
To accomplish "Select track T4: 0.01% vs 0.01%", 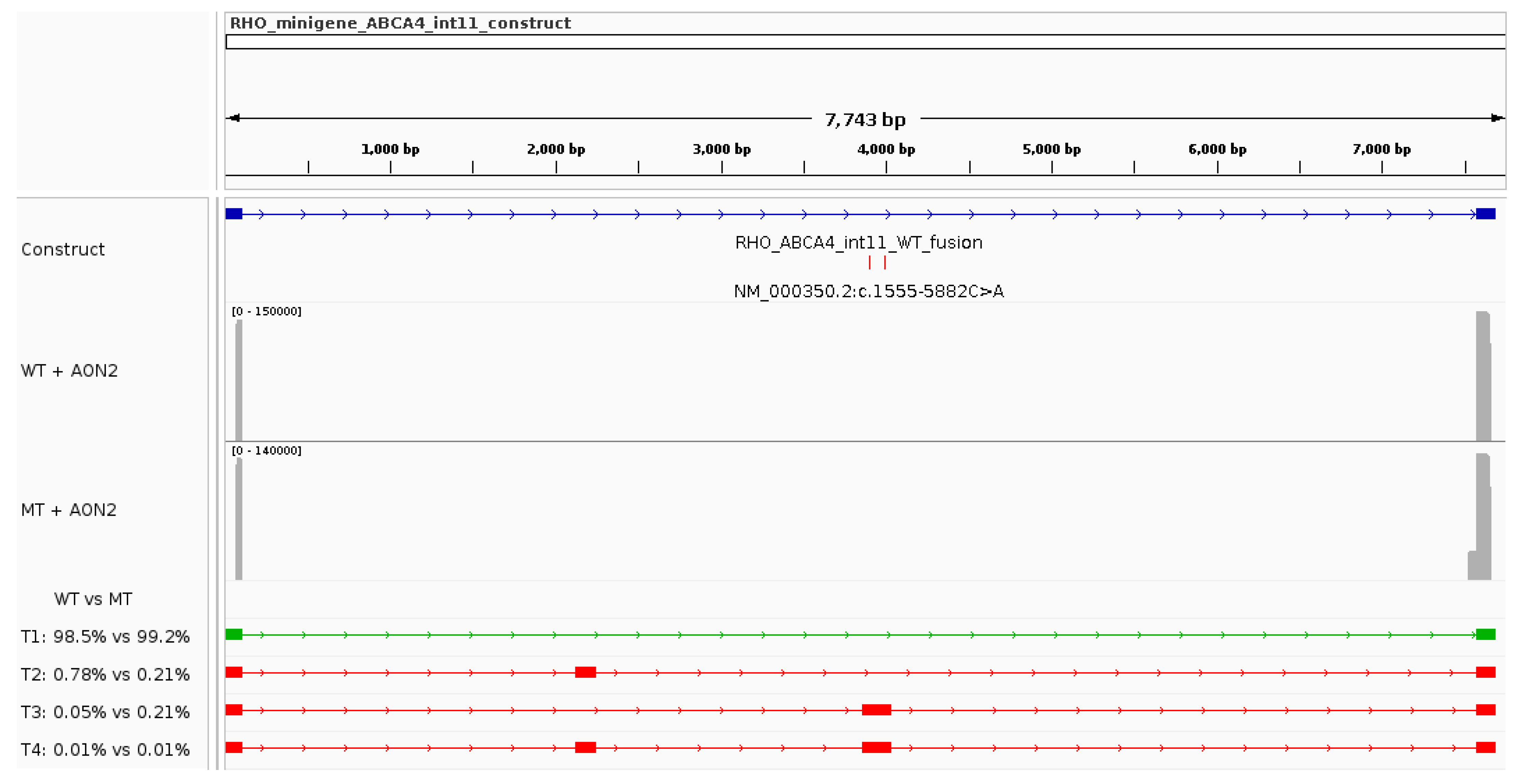I will (106, 750).
